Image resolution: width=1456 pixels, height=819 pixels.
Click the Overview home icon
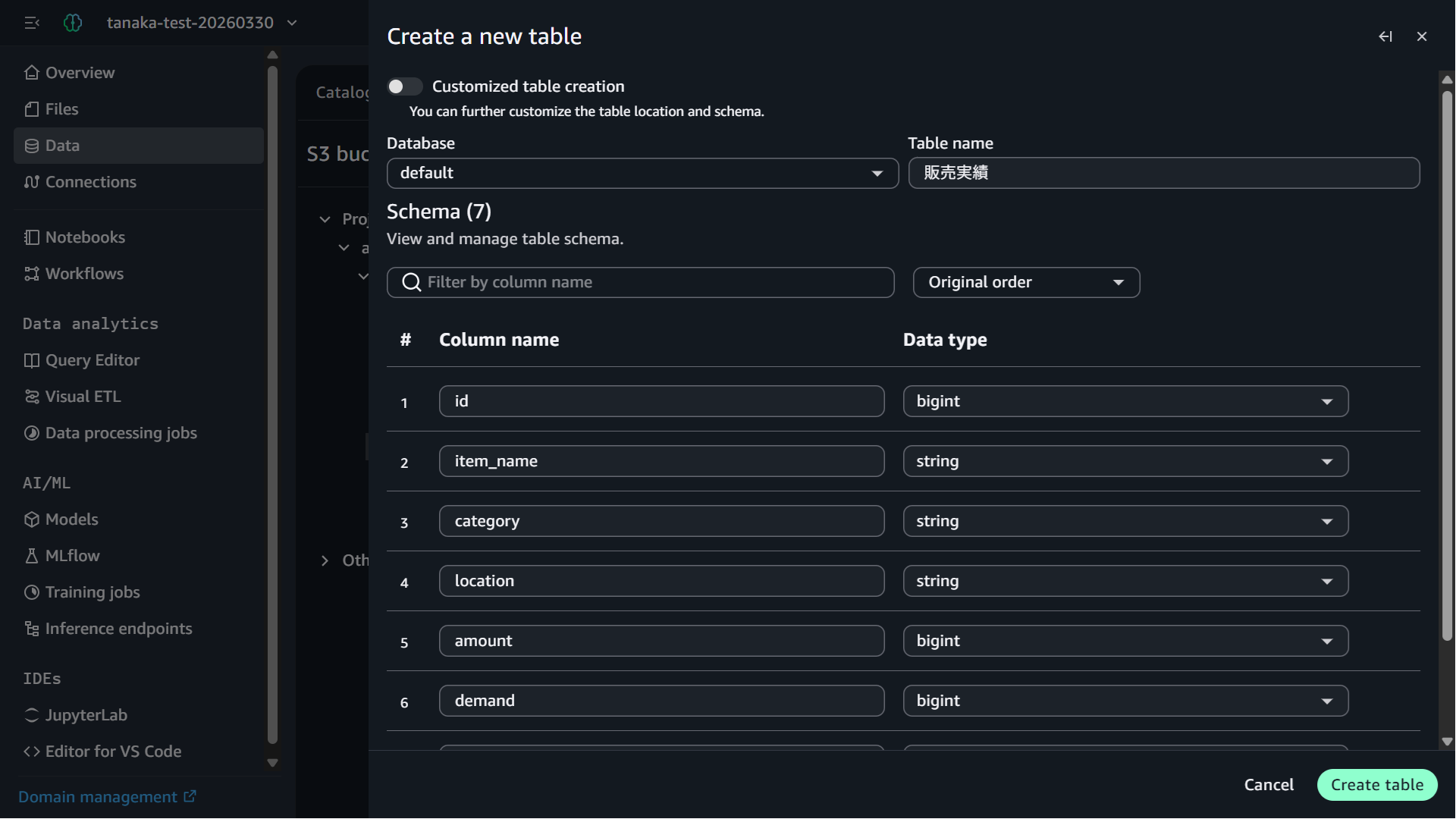pyautogui.click(x=31, y=73)
